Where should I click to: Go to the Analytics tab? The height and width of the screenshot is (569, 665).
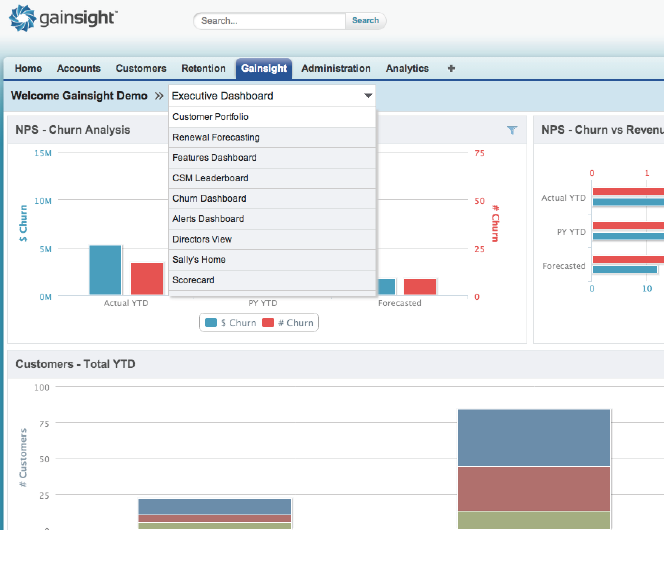click(407, 68)
